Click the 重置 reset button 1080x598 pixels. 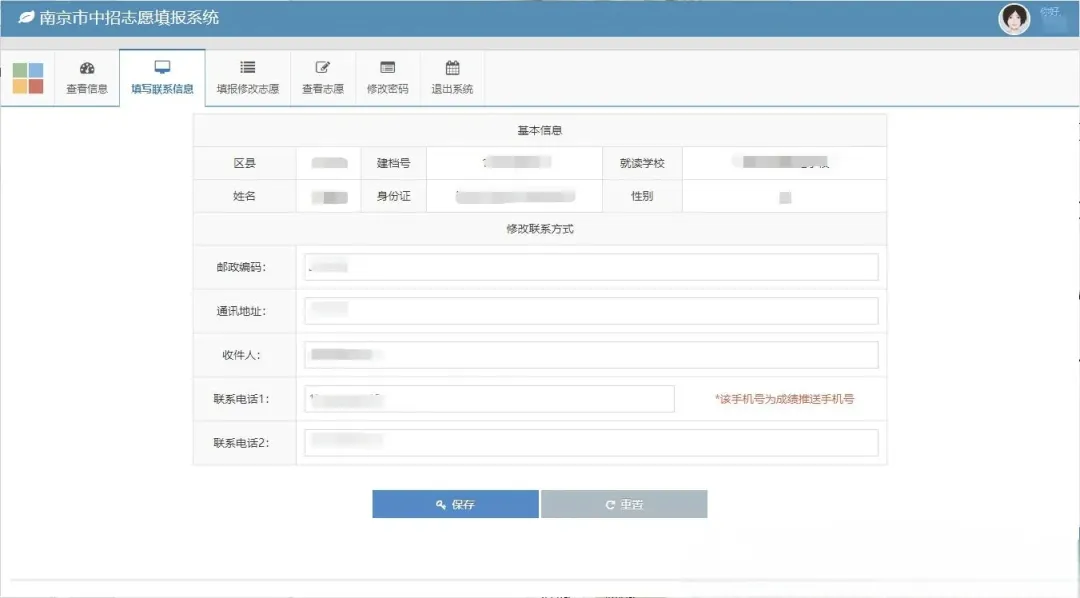(624, 504)
